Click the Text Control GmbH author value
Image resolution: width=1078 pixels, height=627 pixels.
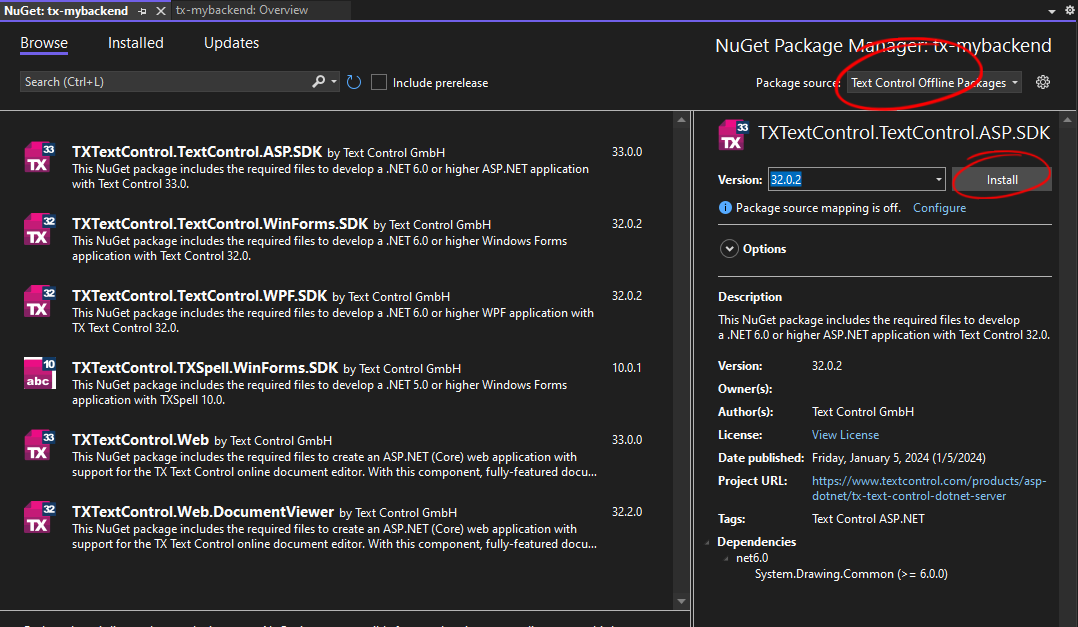(x=863, y=412)
